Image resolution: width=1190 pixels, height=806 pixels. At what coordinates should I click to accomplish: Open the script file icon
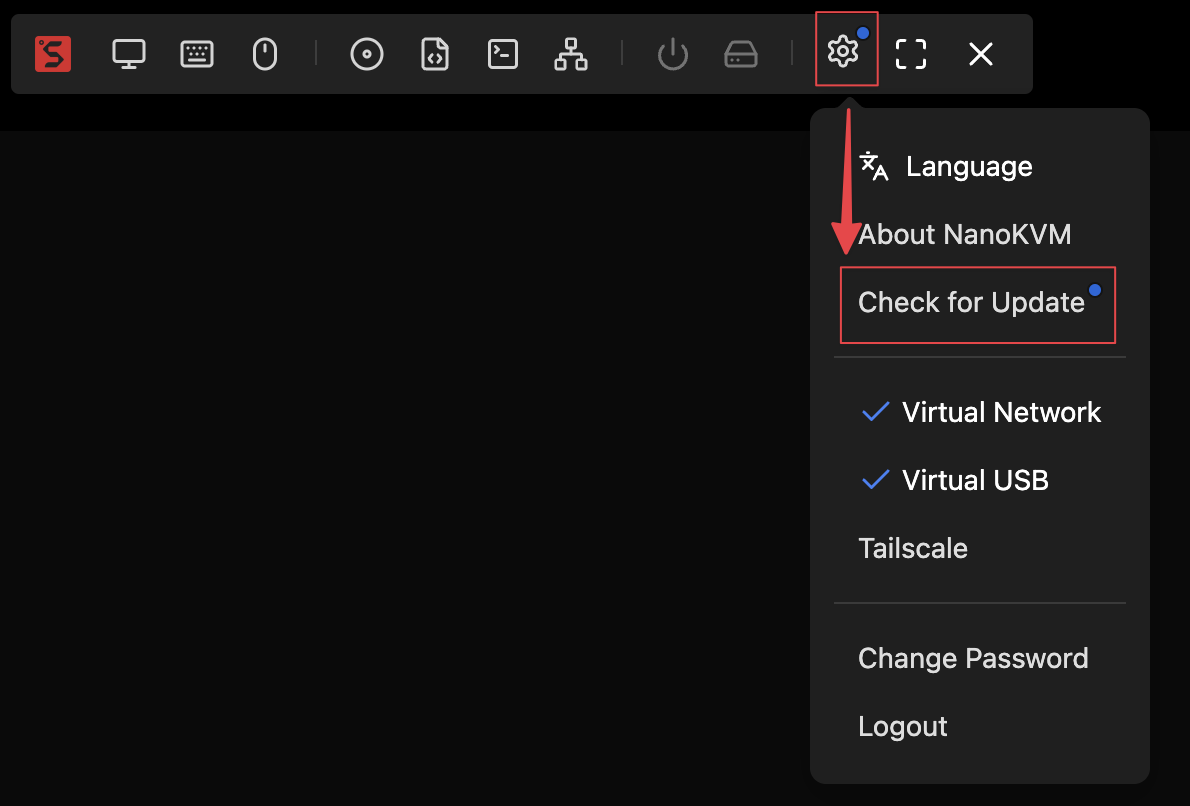pyautogui.click(x=435, y=54)
